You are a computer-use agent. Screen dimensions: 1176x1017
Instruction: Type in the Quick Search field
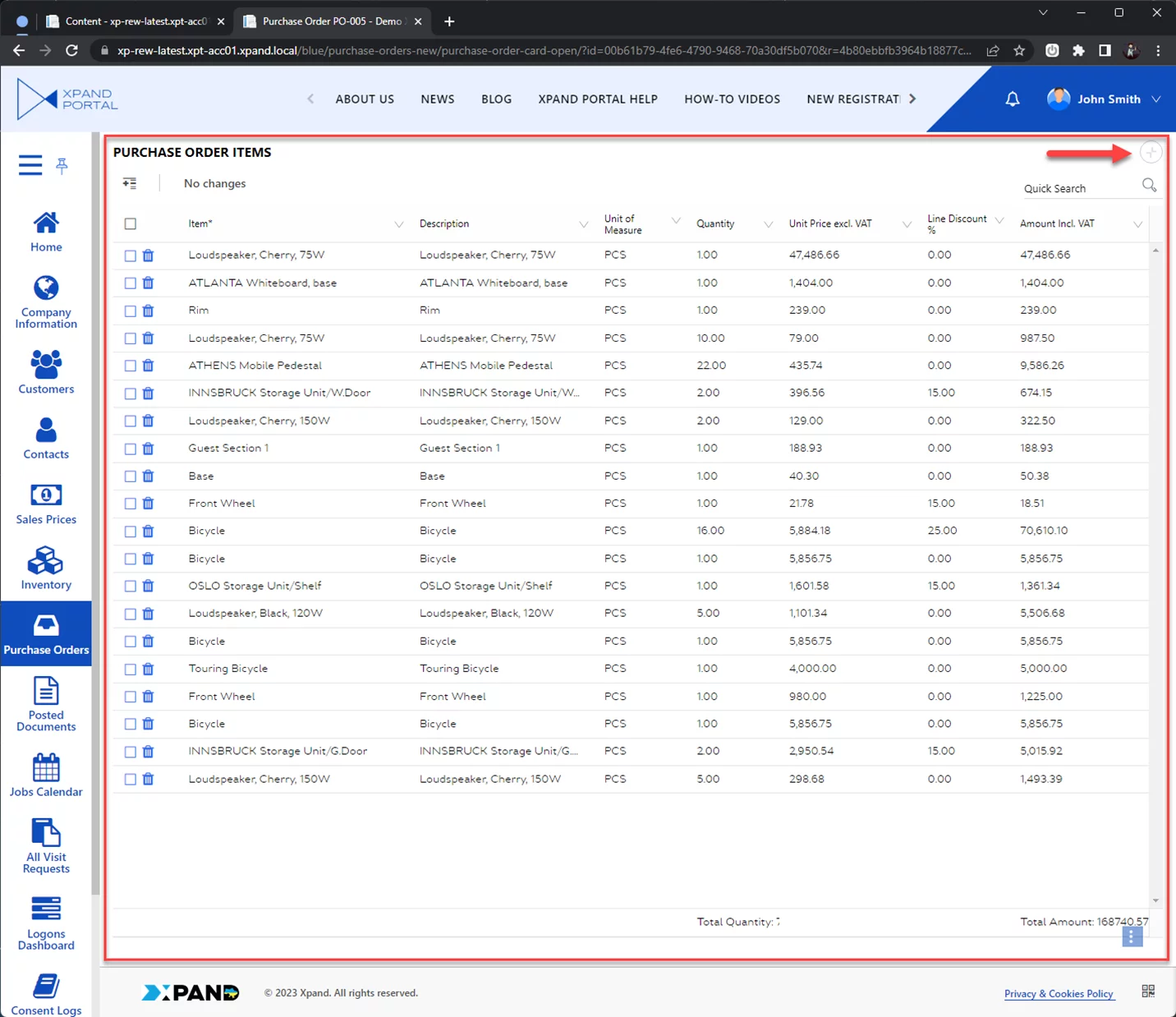click(1077, 189)
